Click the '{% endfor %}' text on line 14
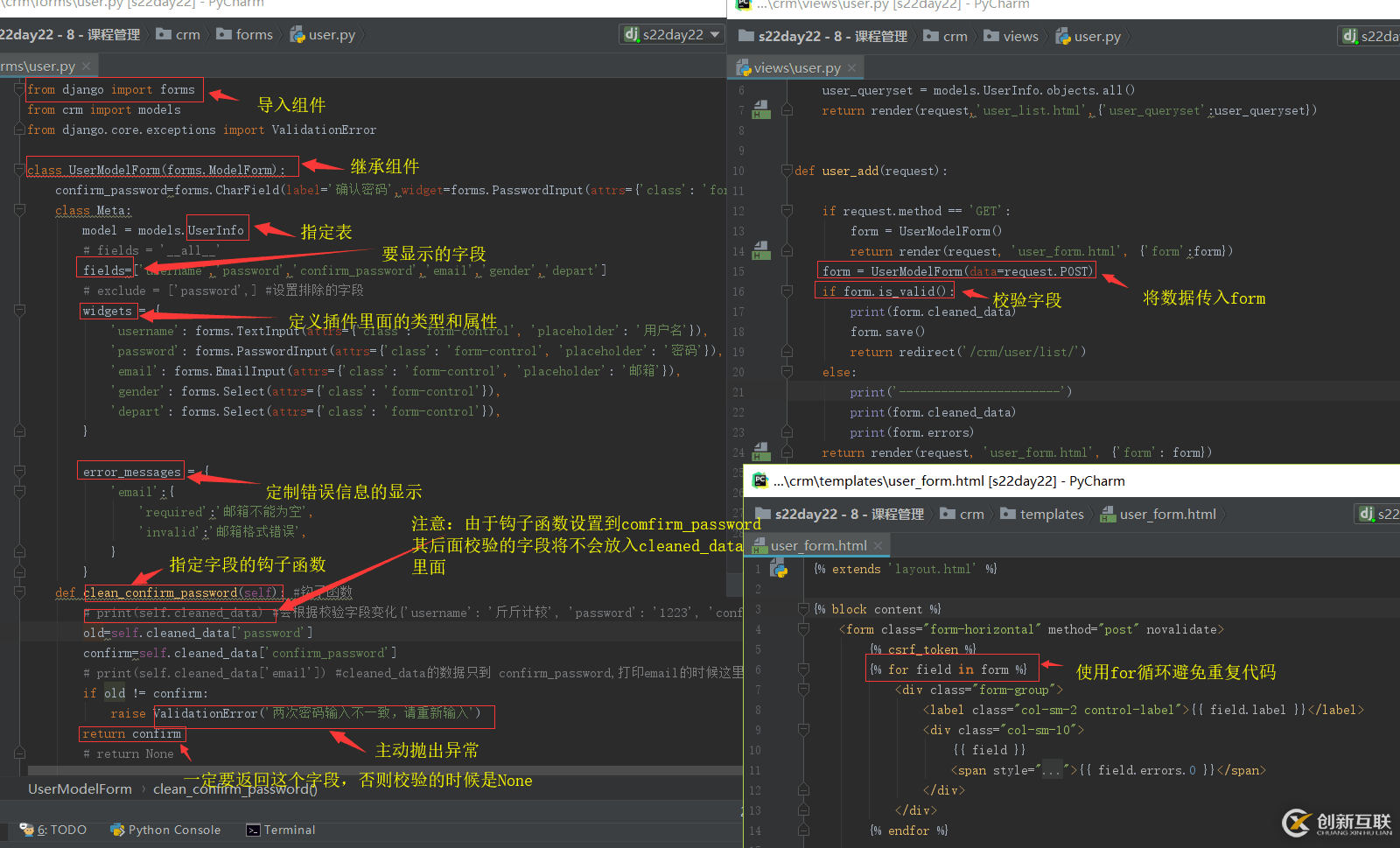 [x=909, y=830]
